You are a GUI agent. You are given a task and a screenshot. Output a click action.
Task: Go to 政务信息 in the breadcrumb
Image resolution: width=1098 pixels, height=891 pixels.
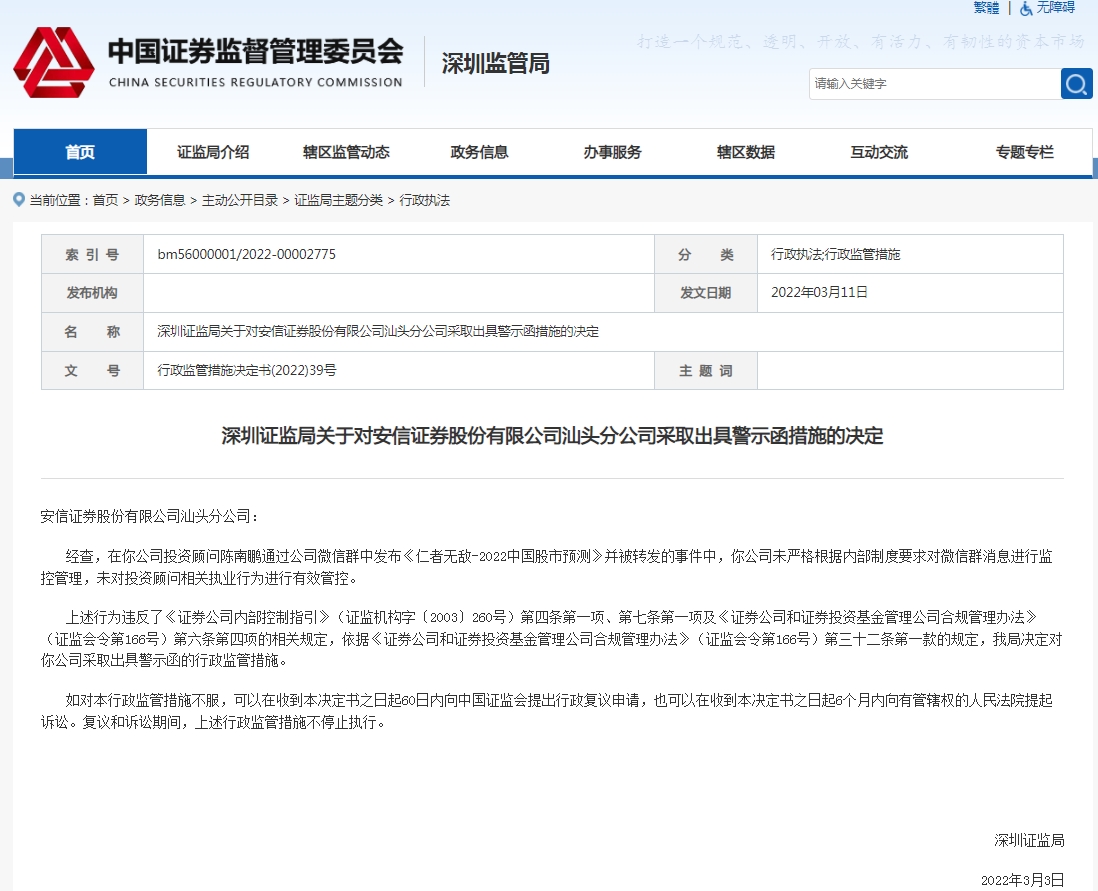pos(160,200)
